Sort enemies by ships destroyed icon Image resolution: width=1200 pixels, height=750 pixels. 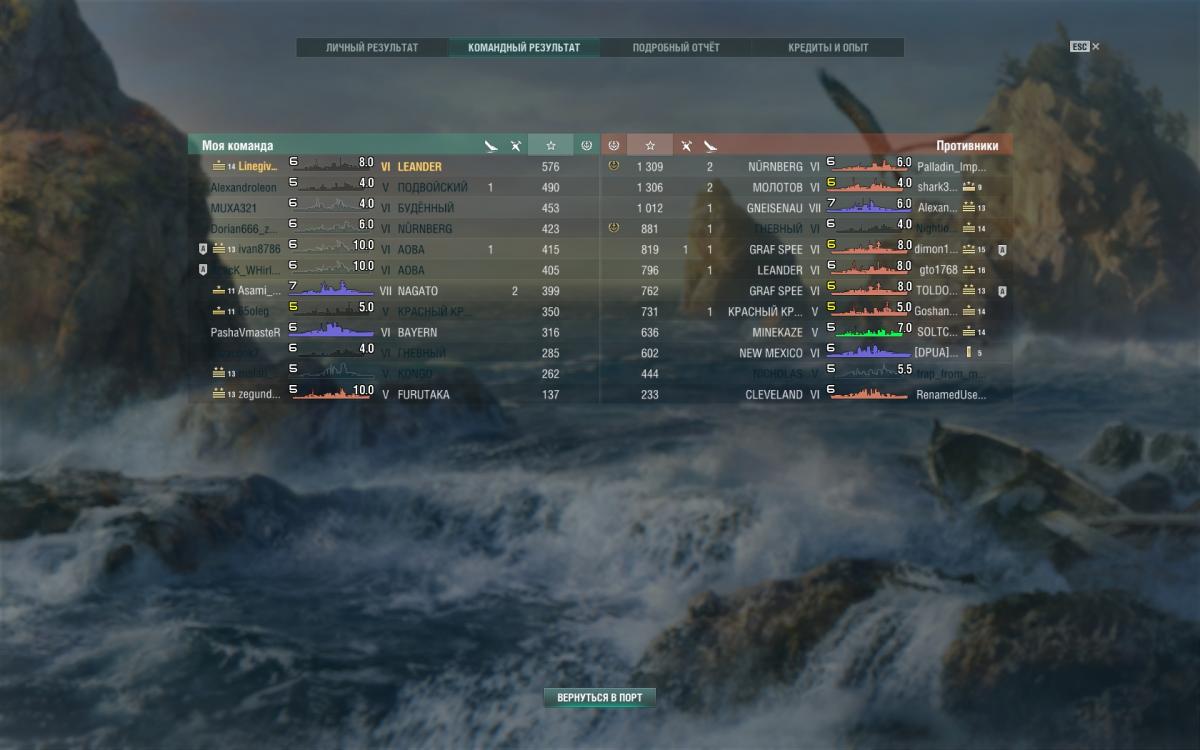click(710, 146)
